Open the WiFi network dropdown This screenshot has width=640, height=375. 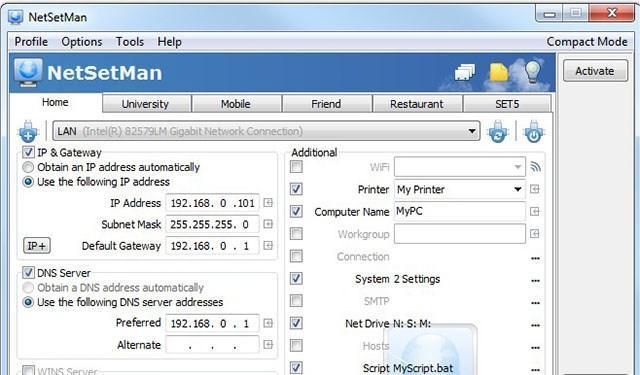pos(460,166)
